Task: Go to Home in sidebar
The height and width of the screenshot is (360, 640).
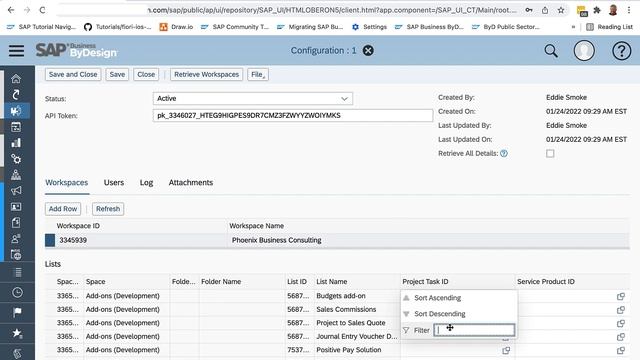Action: [x=16, y=78]
